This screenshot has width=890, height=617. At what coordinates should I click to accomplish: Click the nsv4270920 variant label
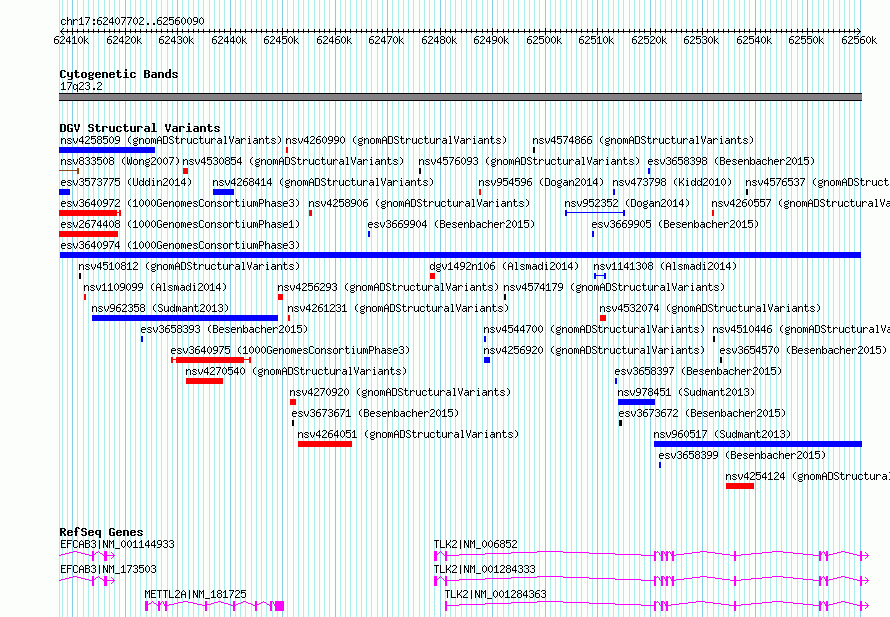[400, 392]
